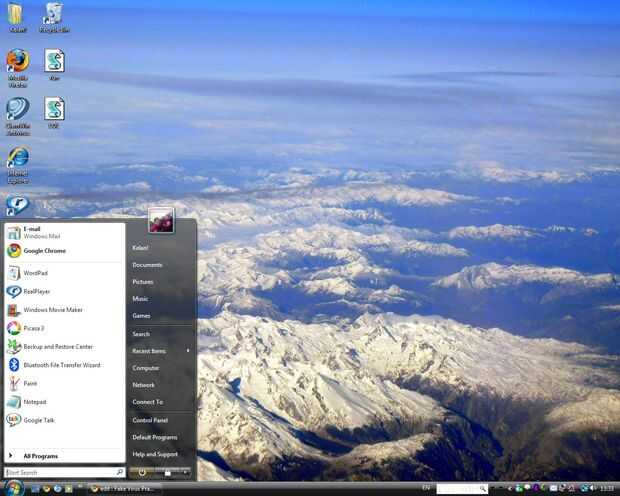Open shutdown options arrow

185,472
